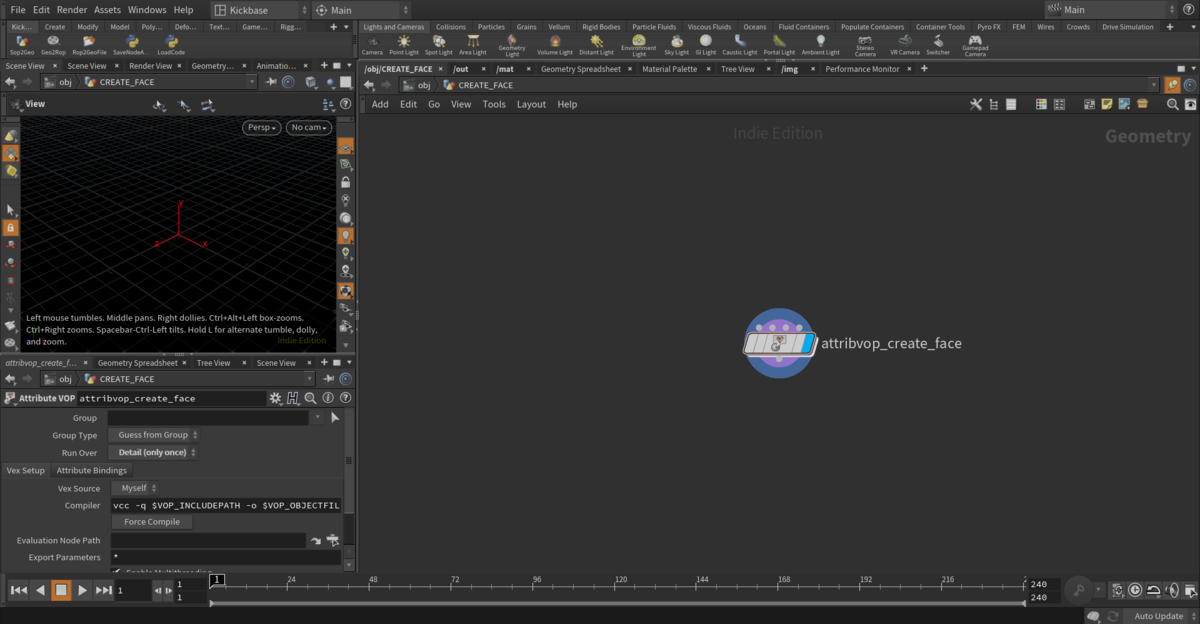The height and width of the screenshot is (624, 1200).
Task: Click the frame 1 marker on the timeline
Action: 217,580
